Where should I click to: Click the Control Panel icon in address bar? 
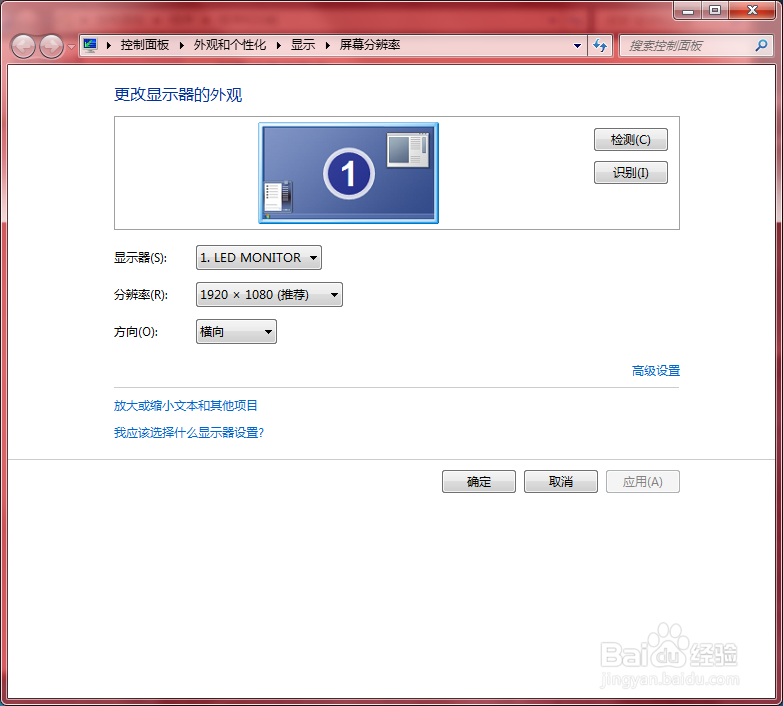click(90, 45)
